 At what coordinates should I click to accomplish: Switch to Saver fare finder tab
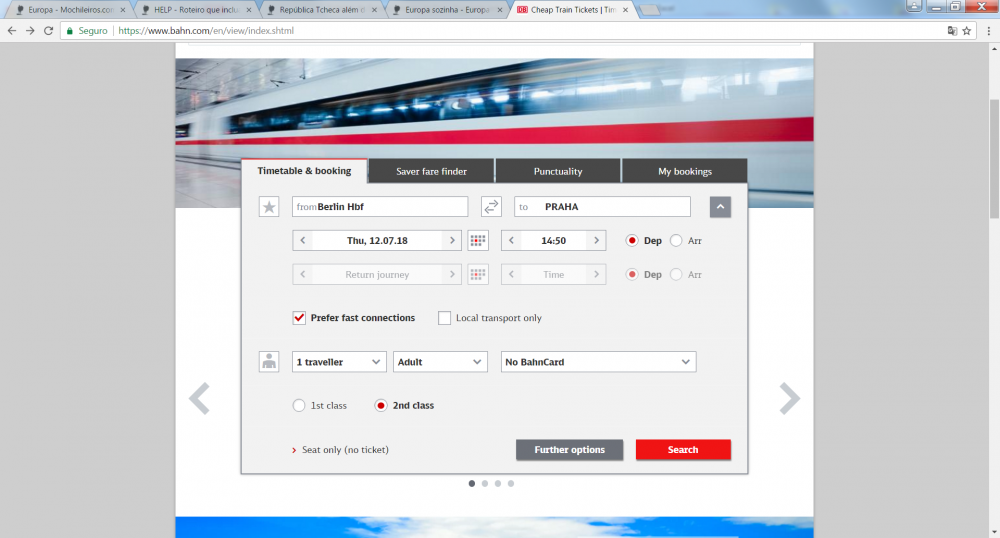coord(431,171)
